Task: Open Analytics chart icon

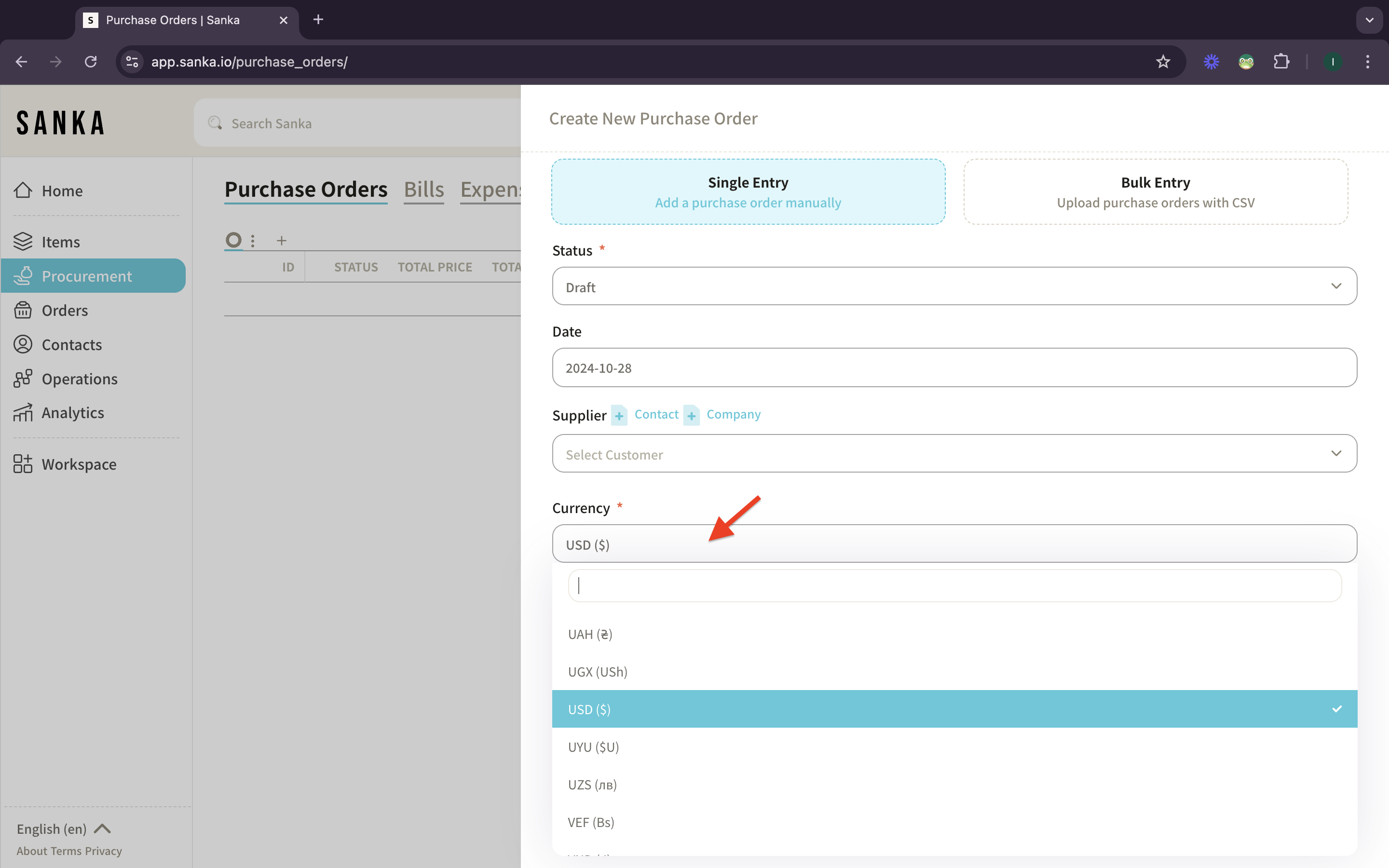Action: [23, 413]
